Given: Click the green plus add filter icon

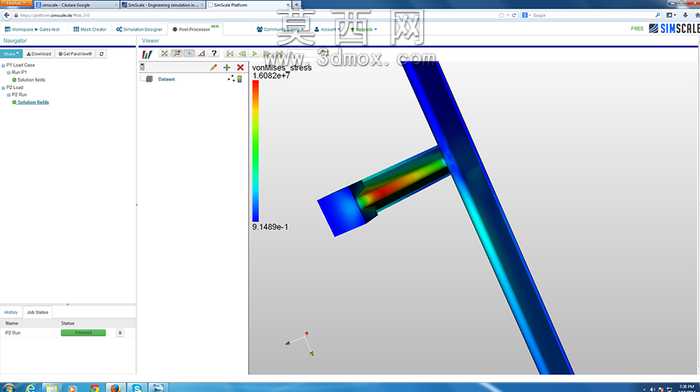Looking at the screenshot, I should 227,67.
